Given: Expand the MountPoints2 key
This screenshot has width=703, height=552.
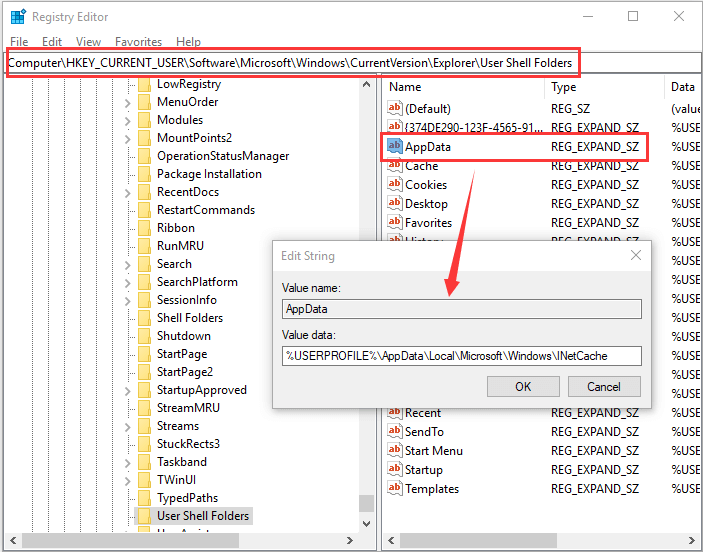Looking at the screenshot, I should click(x=128, y=139).
